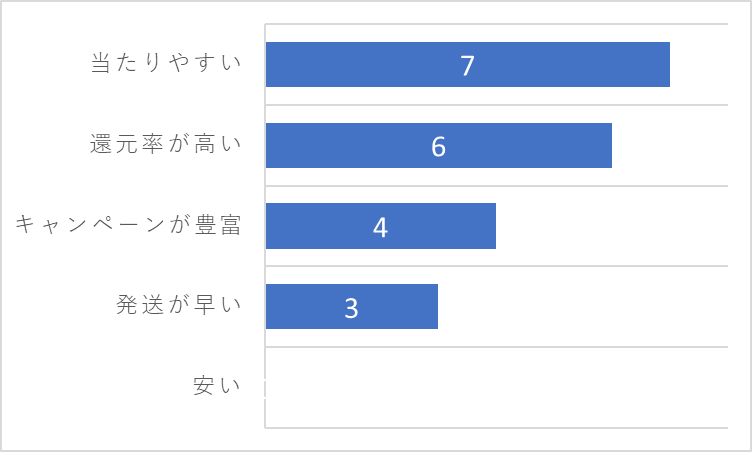Select gridline between 還元率が高い and キャンペーン bars

point(496,186)
